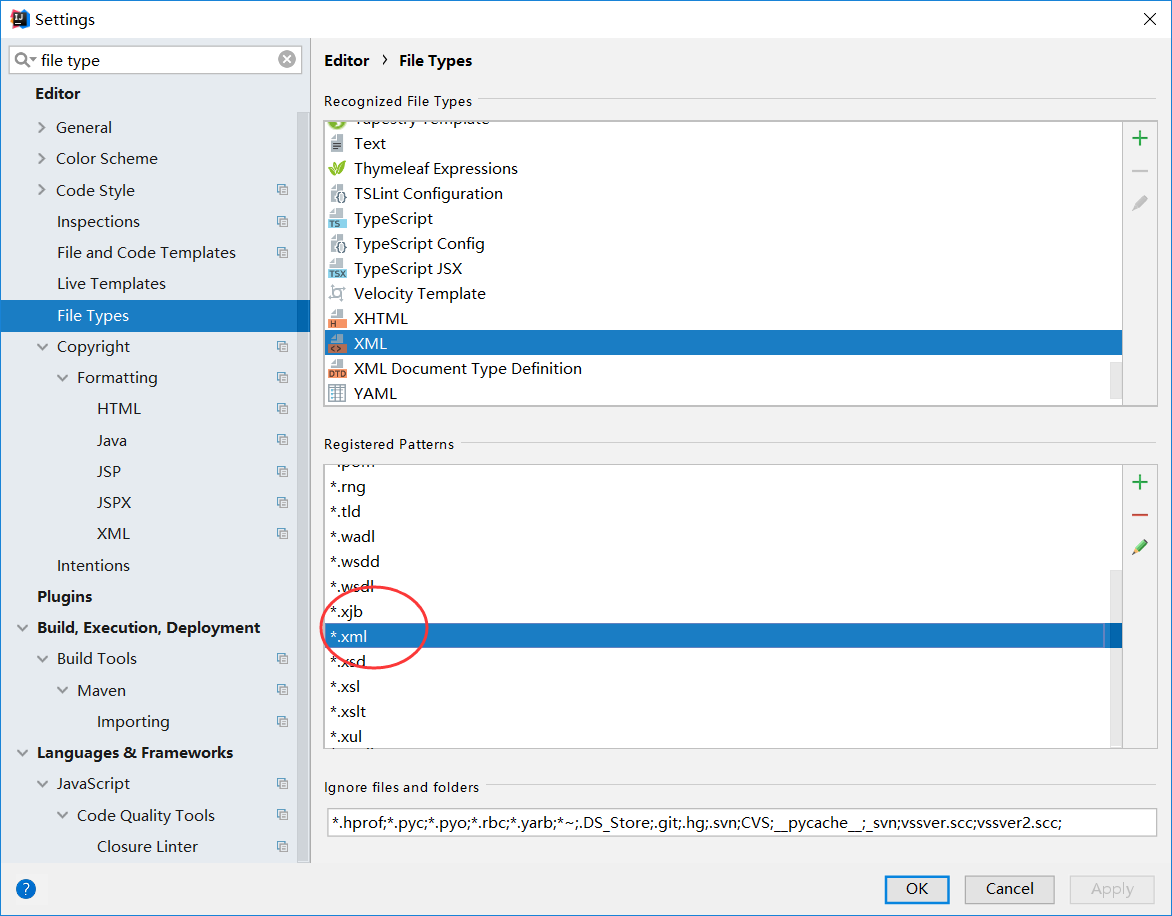The image size is (1172, 916).
Task: Collapse the Copyright node
Action: click(43, 347)
